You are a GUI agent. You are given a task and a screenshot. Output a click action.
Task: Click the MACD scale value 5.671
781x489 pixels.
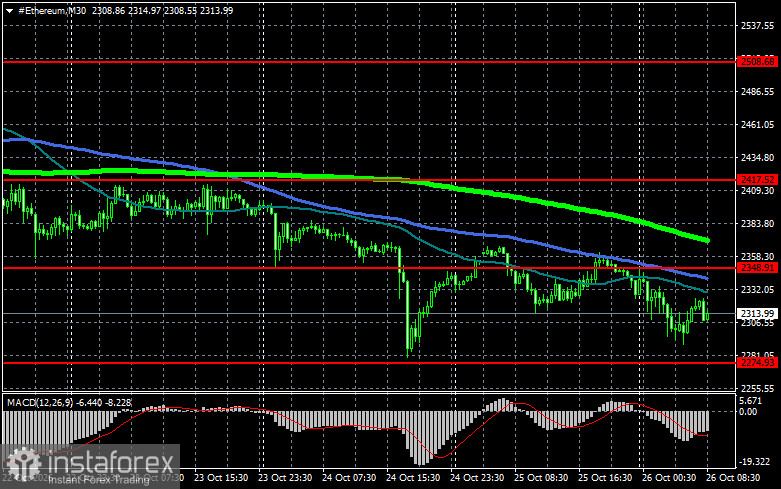tap(751, 401)
